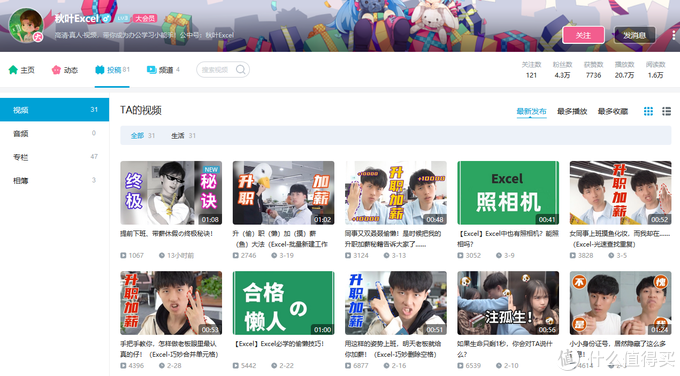Image resolution: width=680 pixels, height=376 pixels.
Task: Click clock icon beside 2-10
Action: pos(499,366)
